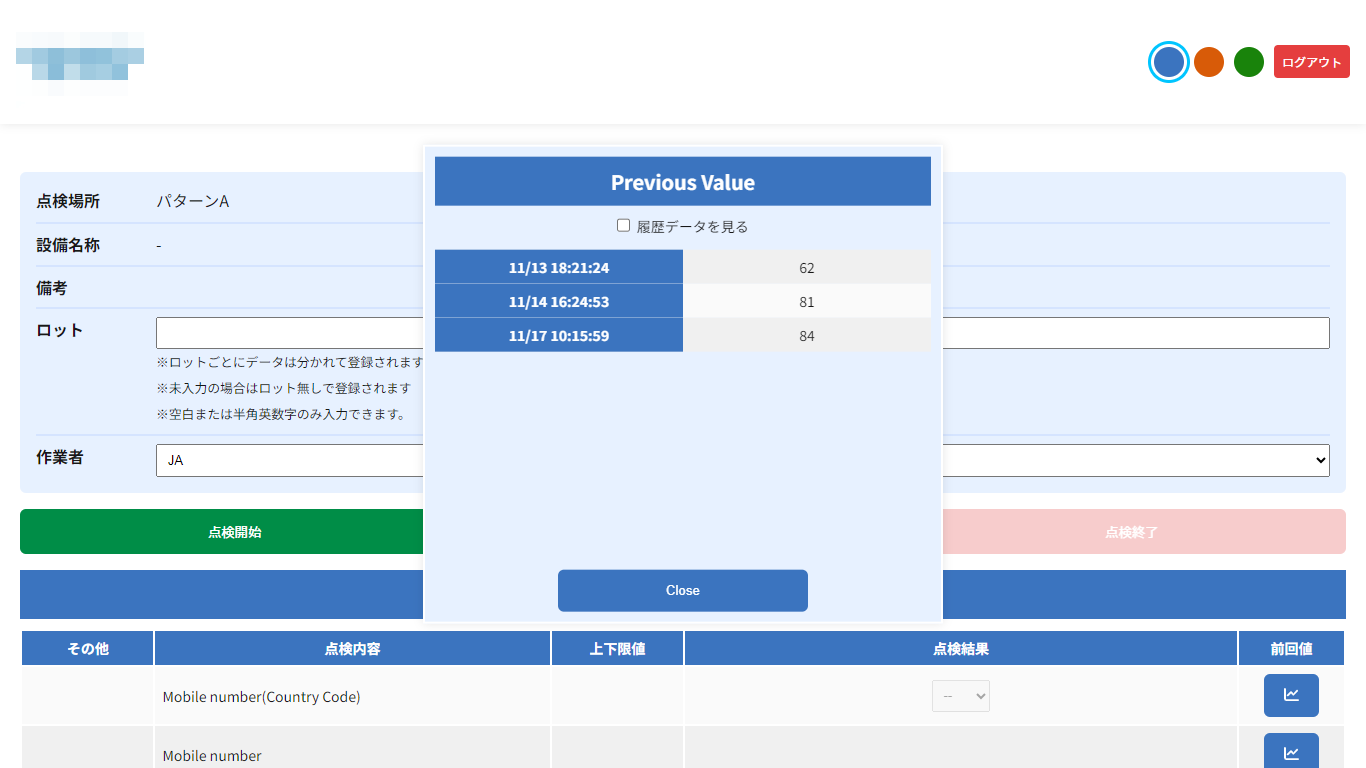Click the 点検内容 column header
1366x768 pixels.
click(x=352, y=649)
